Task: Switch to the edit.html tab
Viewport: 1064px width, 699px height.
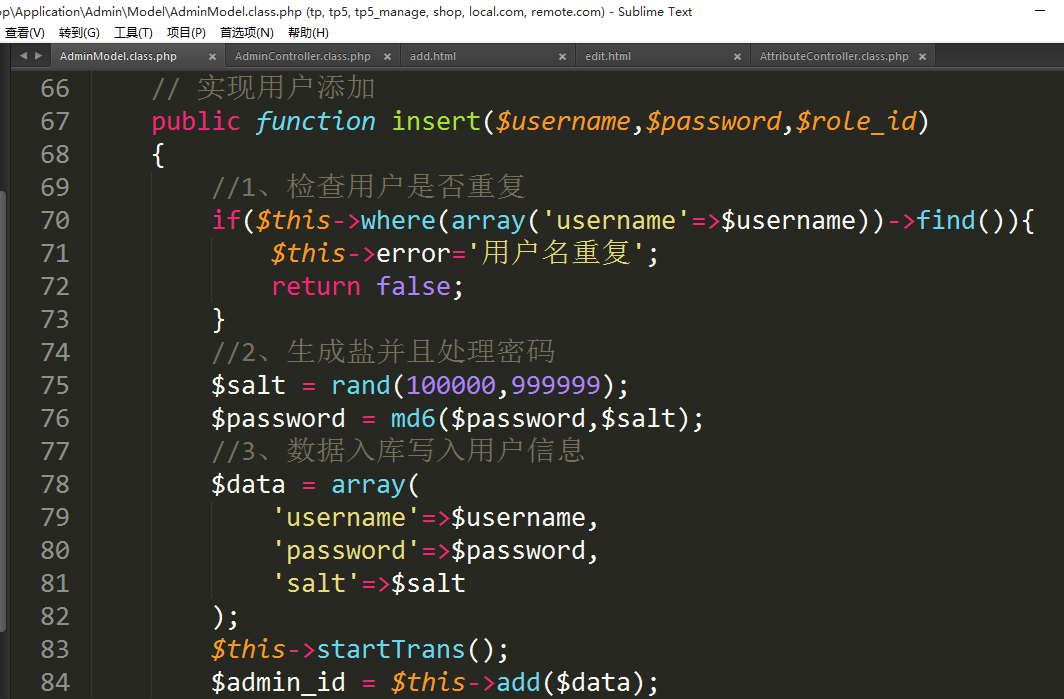Action: 608,57
